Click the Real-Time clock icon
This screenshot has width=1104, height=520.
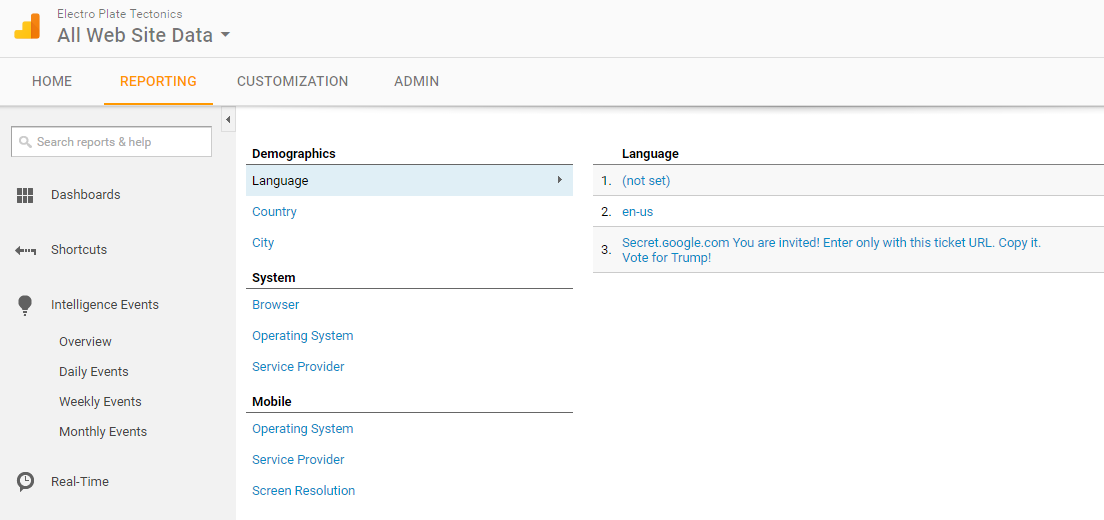point(25,482)
